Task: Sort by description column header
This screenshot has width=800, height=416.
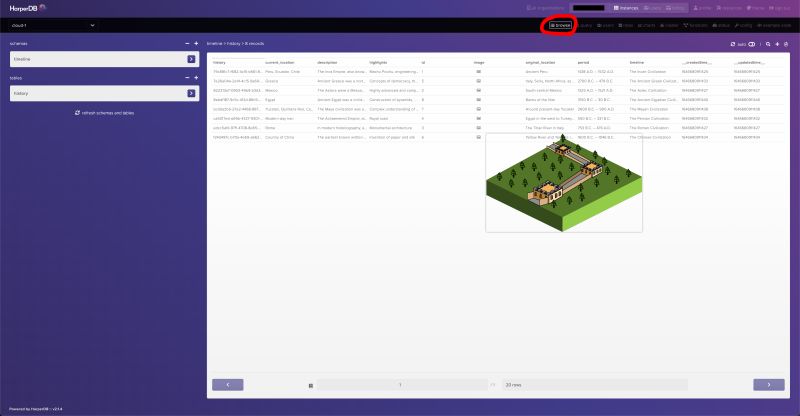Action: click(327, 62)
